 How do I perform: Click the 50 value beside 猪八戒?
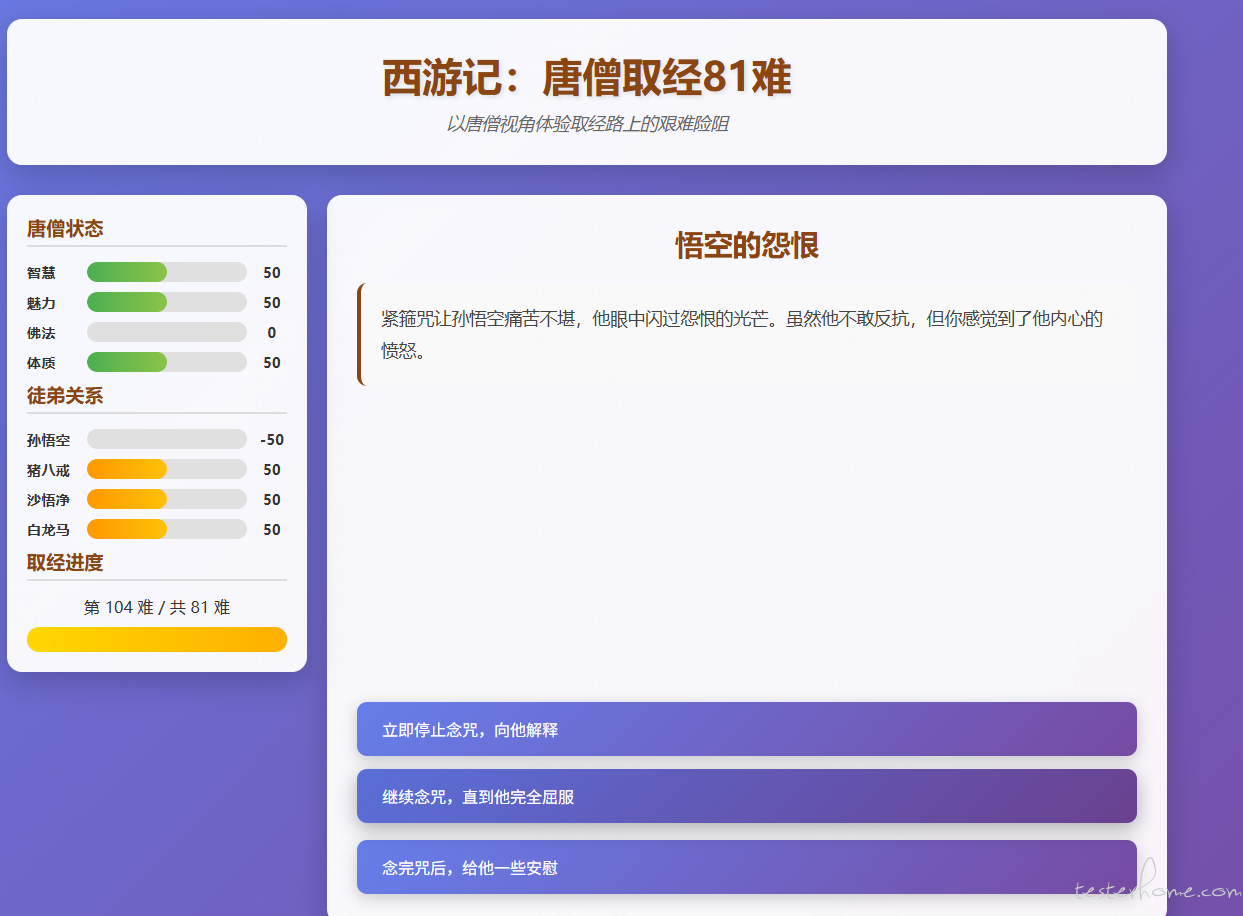(272, 470)
